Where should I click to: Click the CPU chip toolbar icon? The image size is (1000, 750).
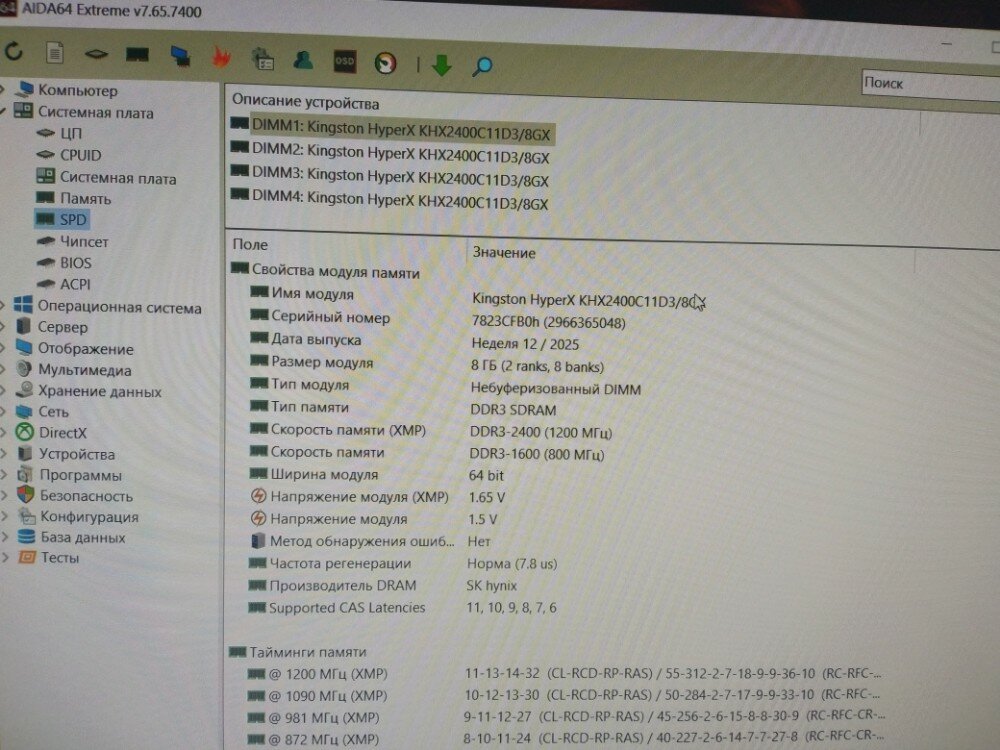click(x=96, y=54)
